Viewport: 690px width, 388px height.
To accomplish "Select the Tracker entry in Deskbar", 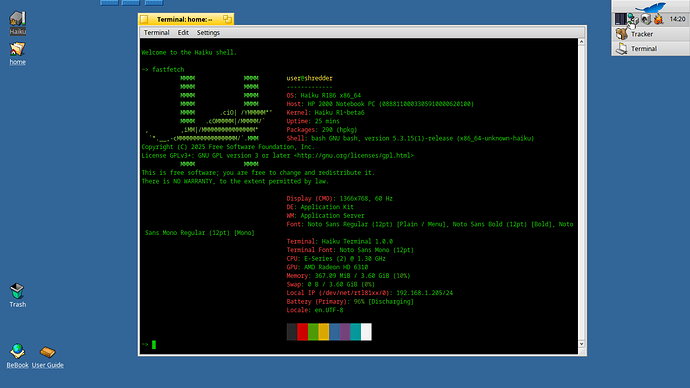I will 650,34.
